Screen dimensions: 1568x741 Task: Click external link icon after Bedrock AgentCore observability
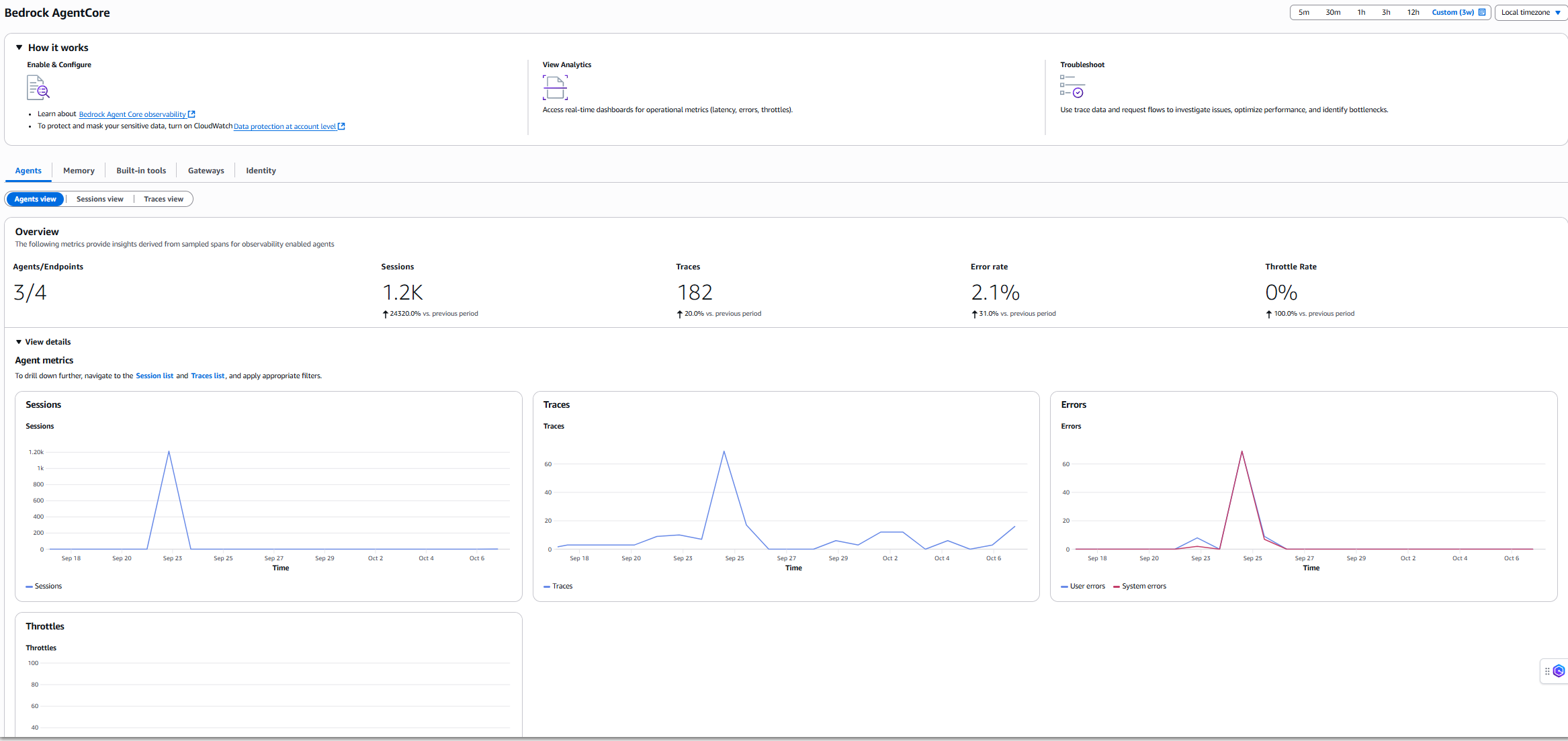click(191, 114)
